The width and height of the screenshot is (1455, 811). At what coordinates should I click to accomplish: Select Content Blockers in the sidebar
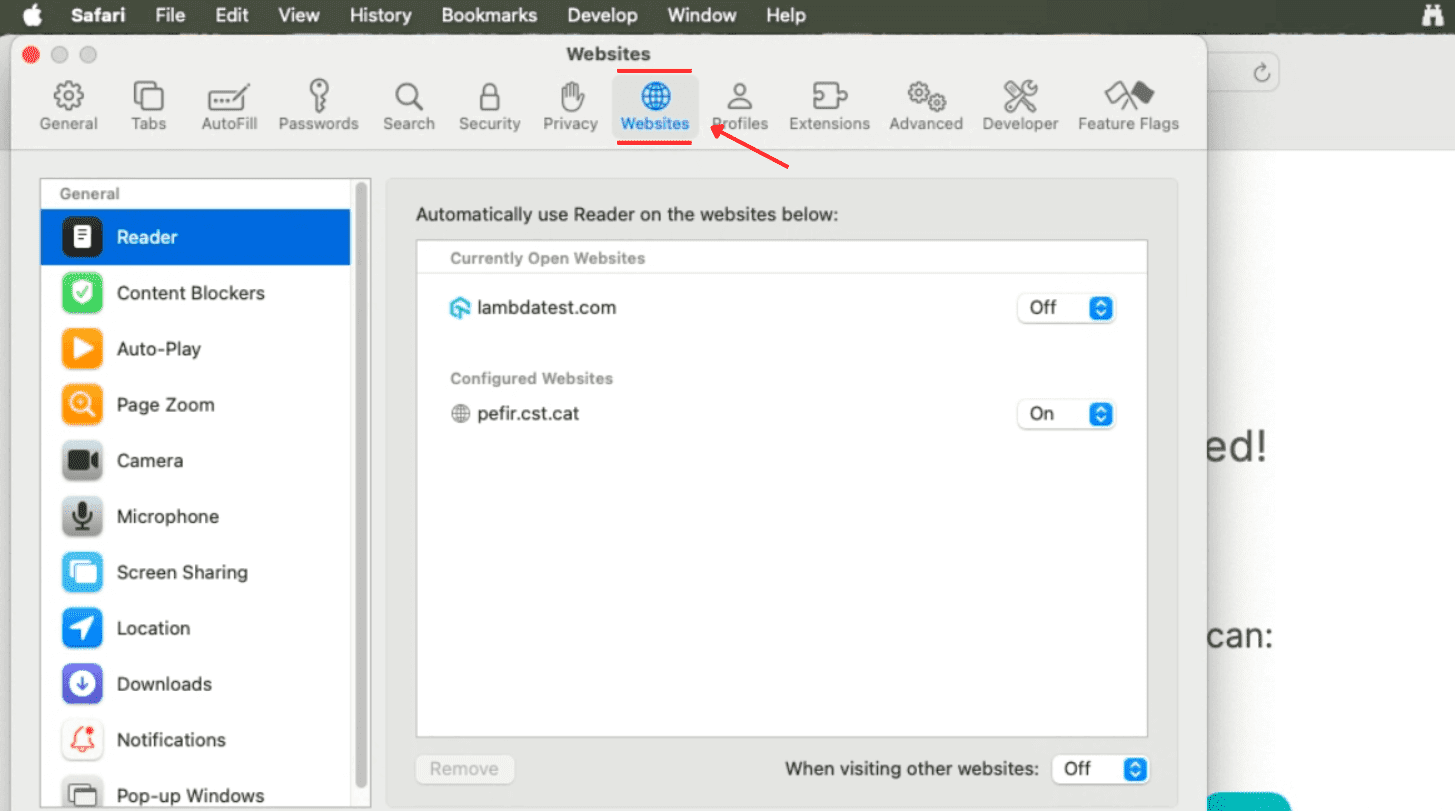(x=196, y=293)
